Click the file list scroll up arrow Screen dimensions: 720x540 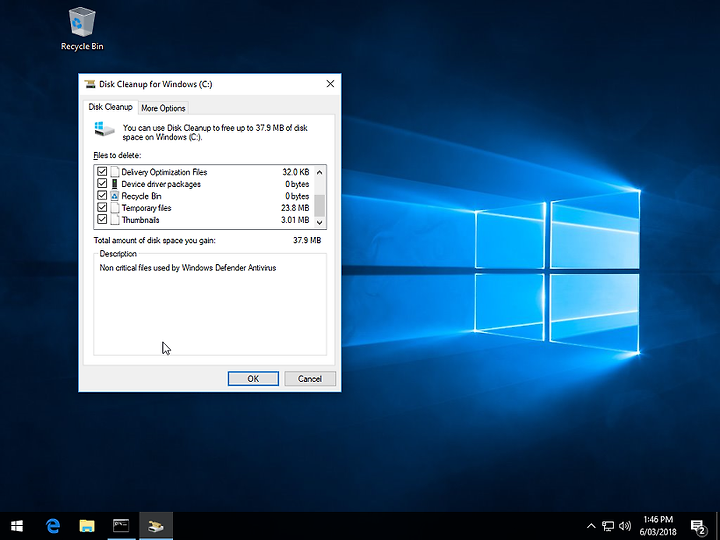click(320, 172)
